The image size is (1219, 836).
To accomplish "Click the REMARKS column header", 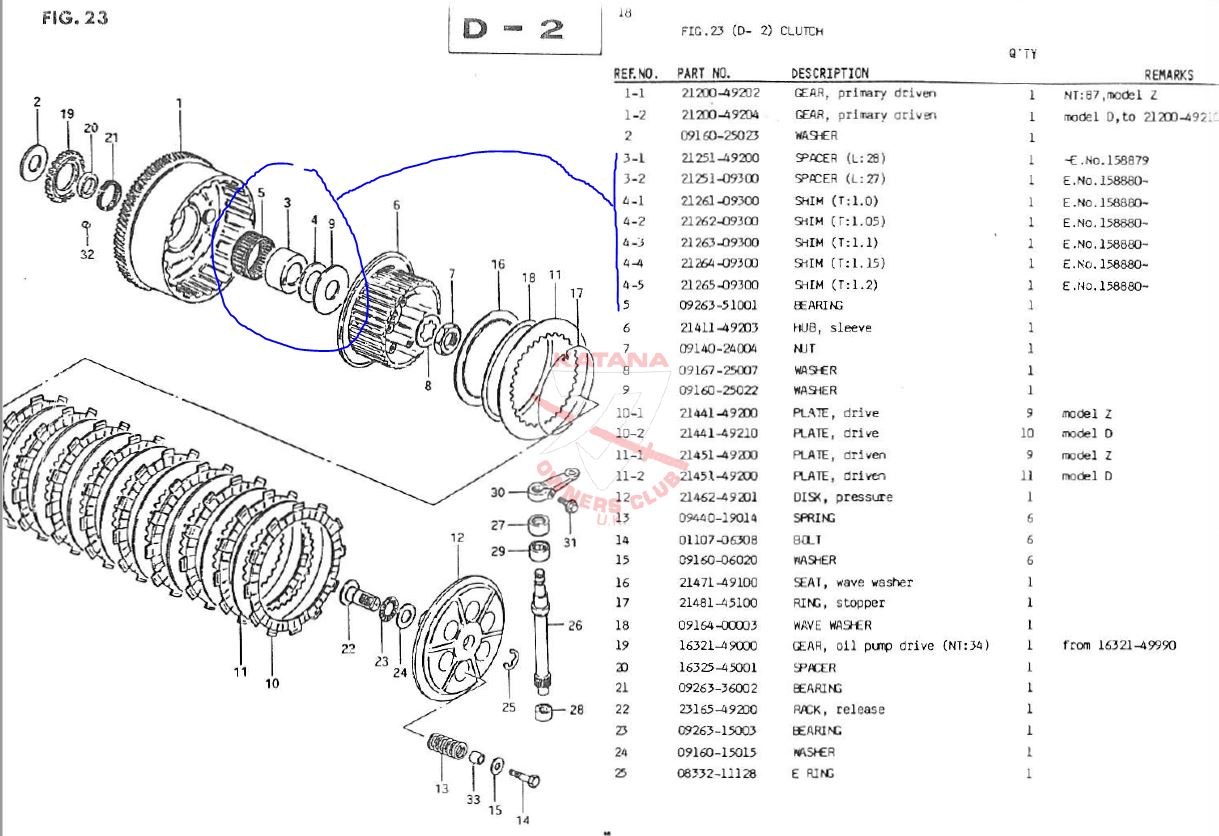I will (x=1168, y=74).
